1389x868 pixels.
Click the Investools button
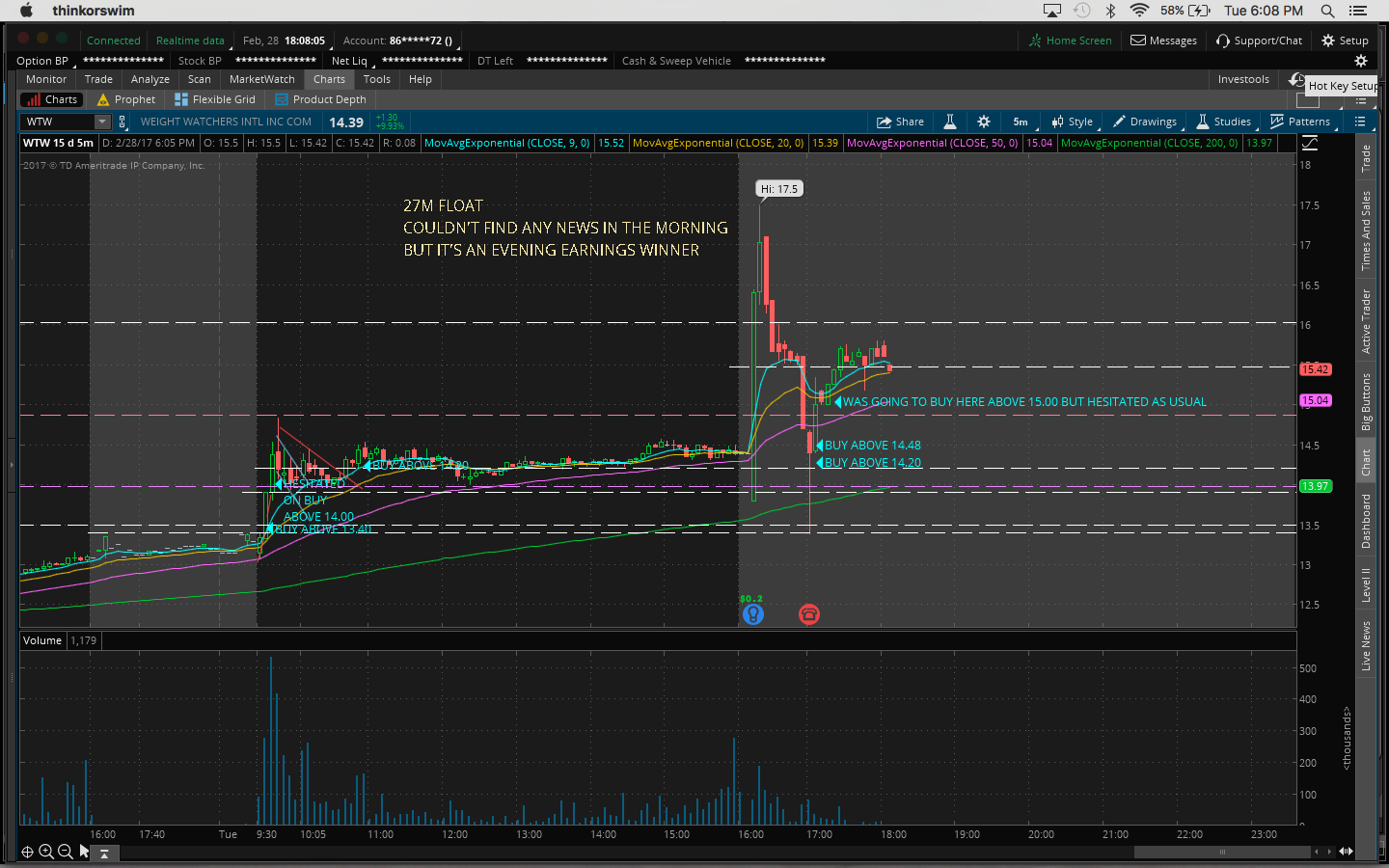point(1243,79)
